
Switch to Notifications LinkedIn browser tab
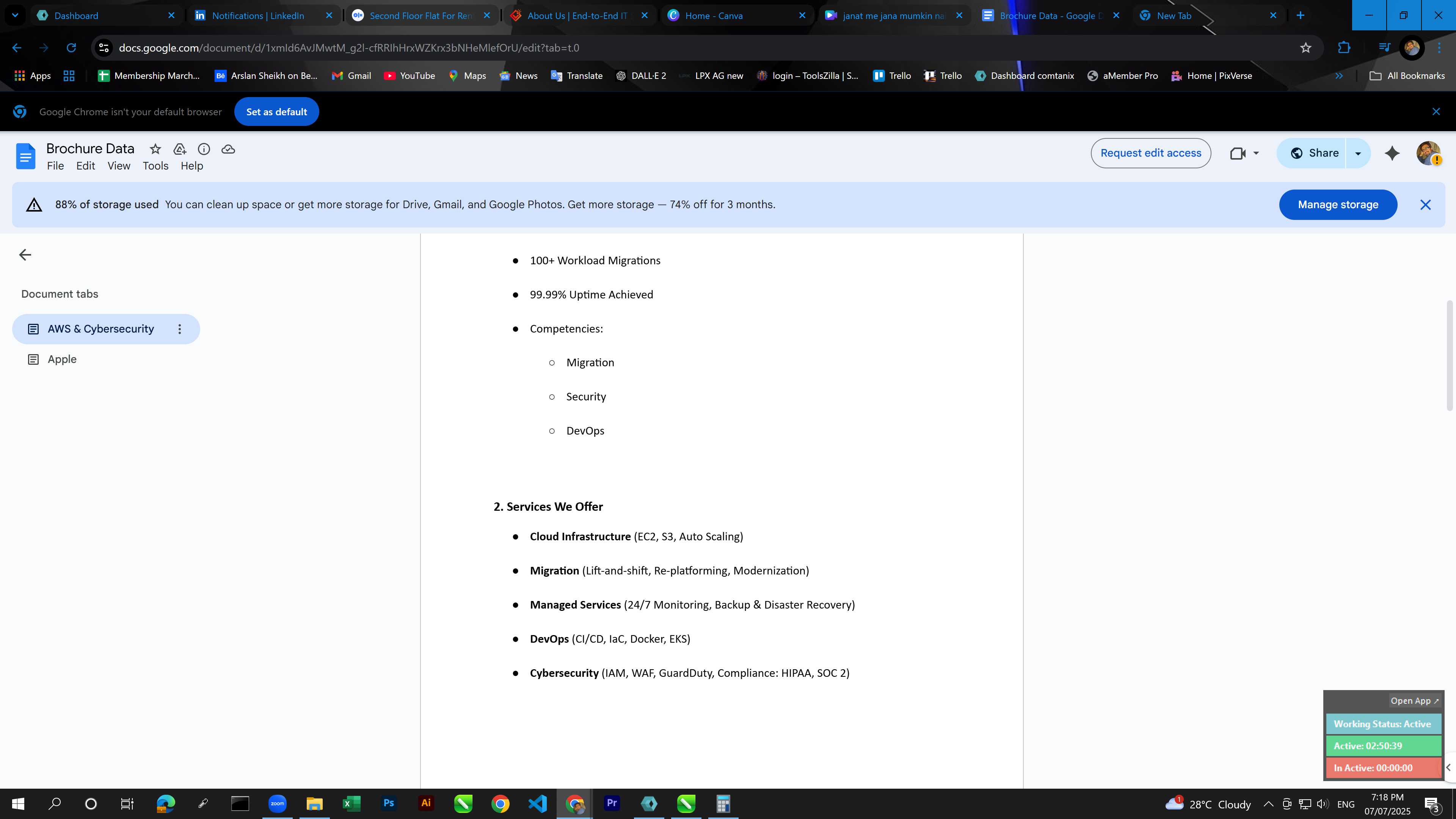[258, 15]
